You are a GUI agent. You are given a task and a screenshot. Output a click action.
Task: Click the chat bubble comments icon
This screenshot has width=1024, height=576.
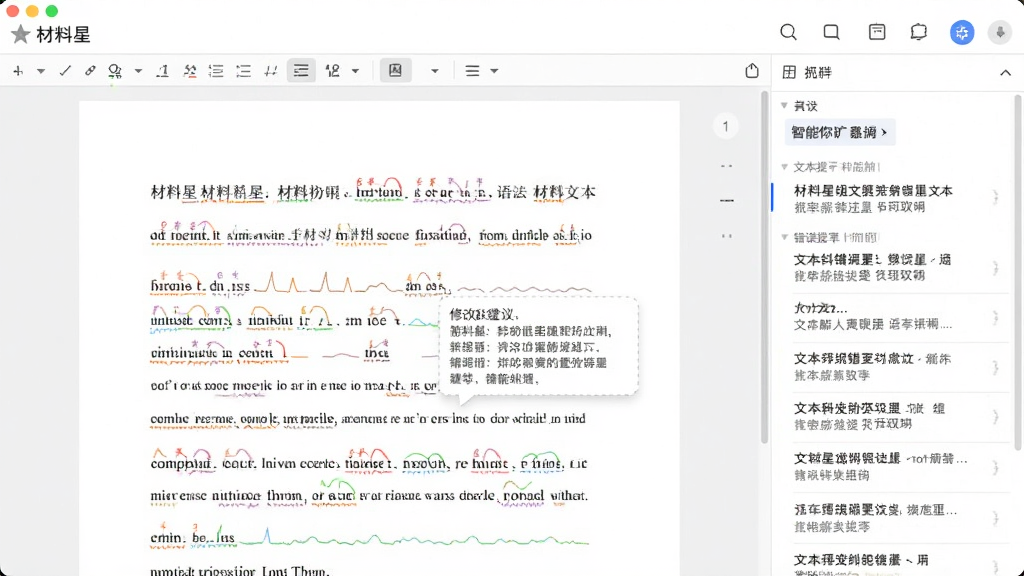(918, 32)
